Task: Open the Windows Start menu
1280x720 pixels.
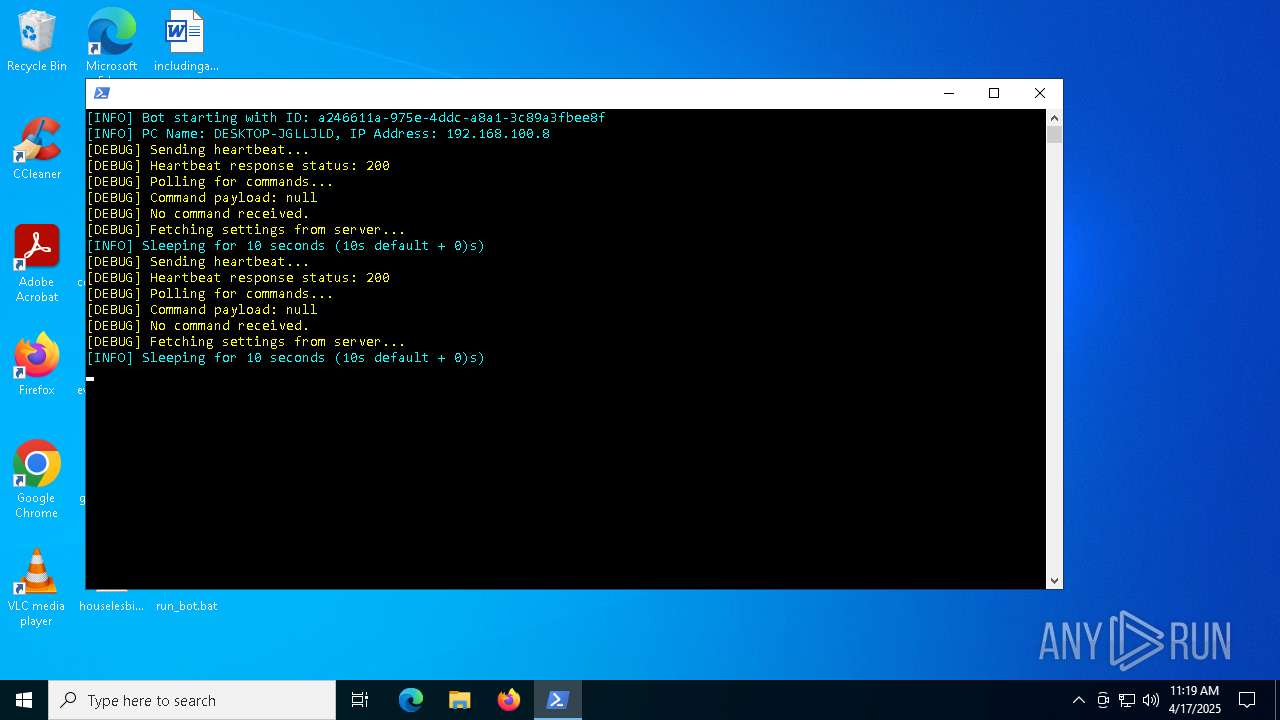Action: [x=24, y=700]
